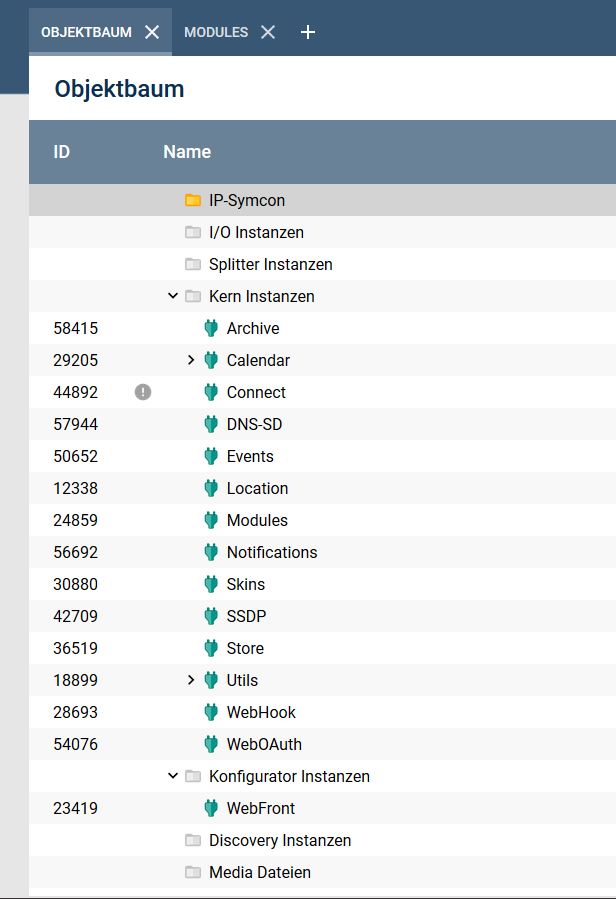Click ID 18899 in Utils row

click(x=75, y=681)
